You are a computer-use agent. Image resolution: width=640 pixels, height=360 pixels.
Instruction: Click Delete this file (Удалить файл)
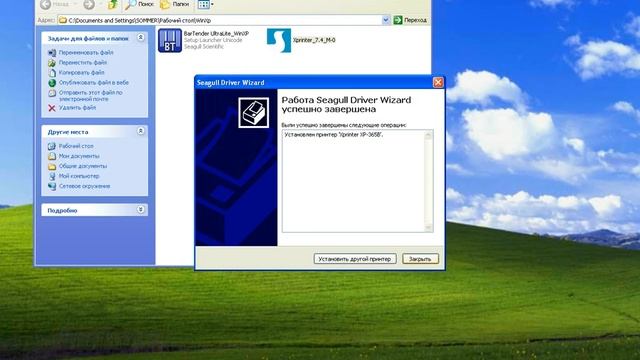point(77,108)
